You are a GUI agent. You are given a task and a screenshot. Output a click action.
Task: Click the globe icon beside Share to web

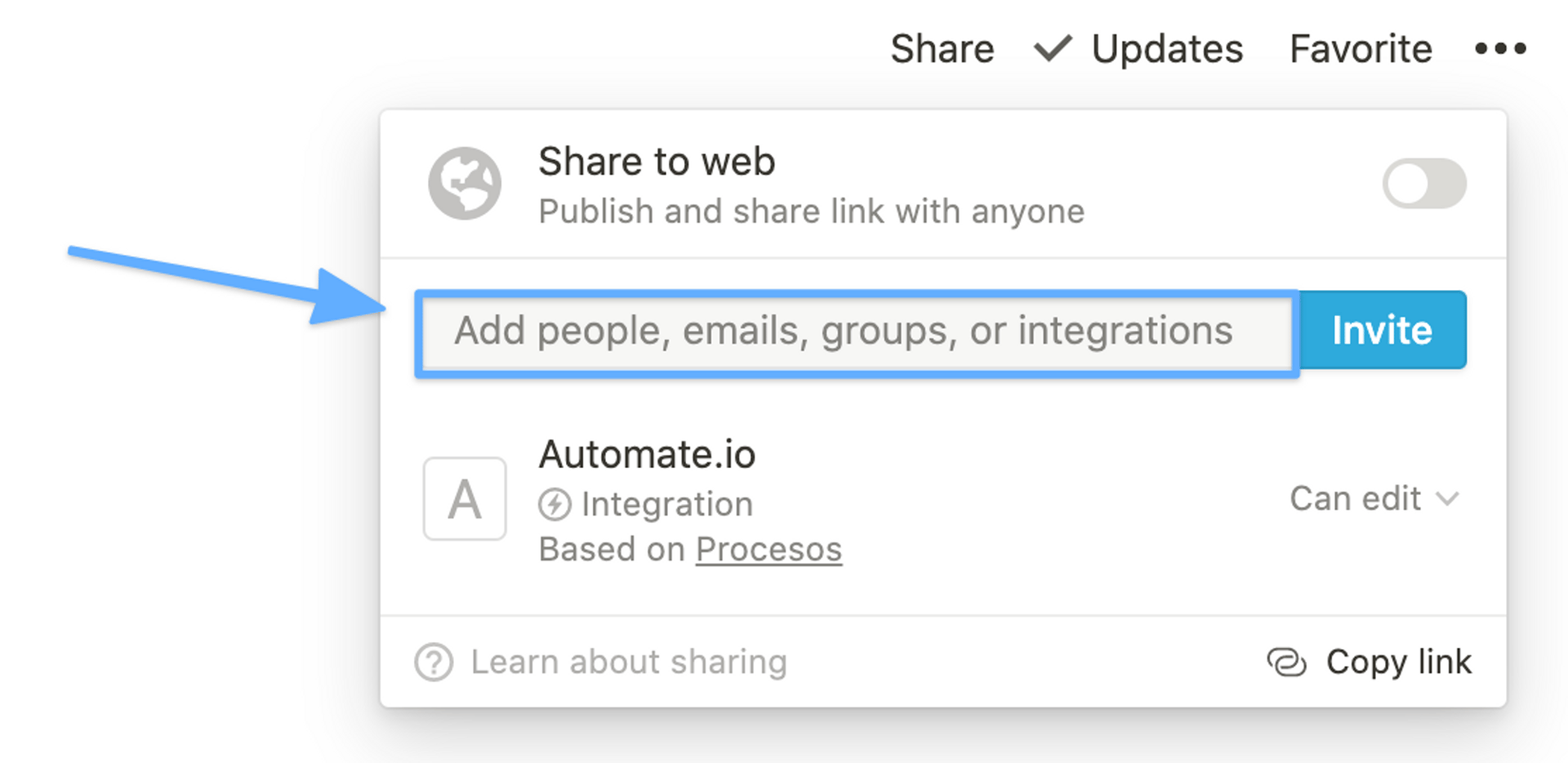[x=465, y=184]
